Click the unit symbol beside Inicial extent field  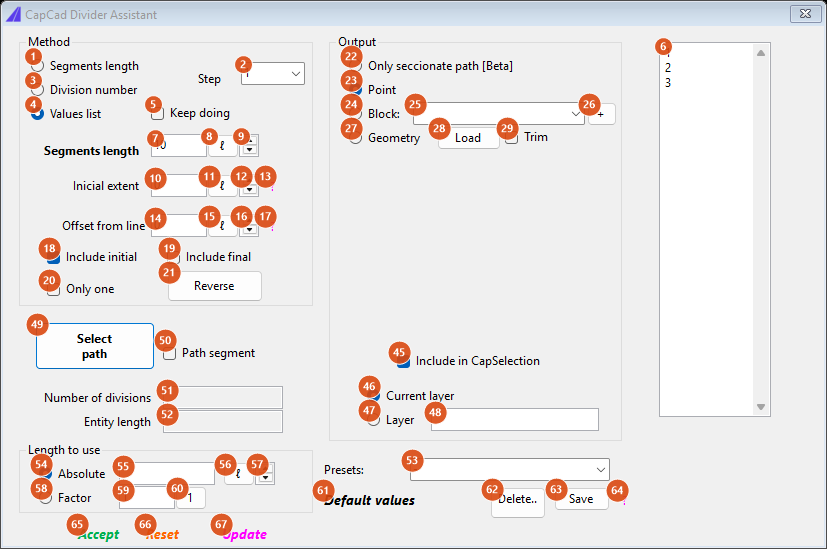point(223,186)
